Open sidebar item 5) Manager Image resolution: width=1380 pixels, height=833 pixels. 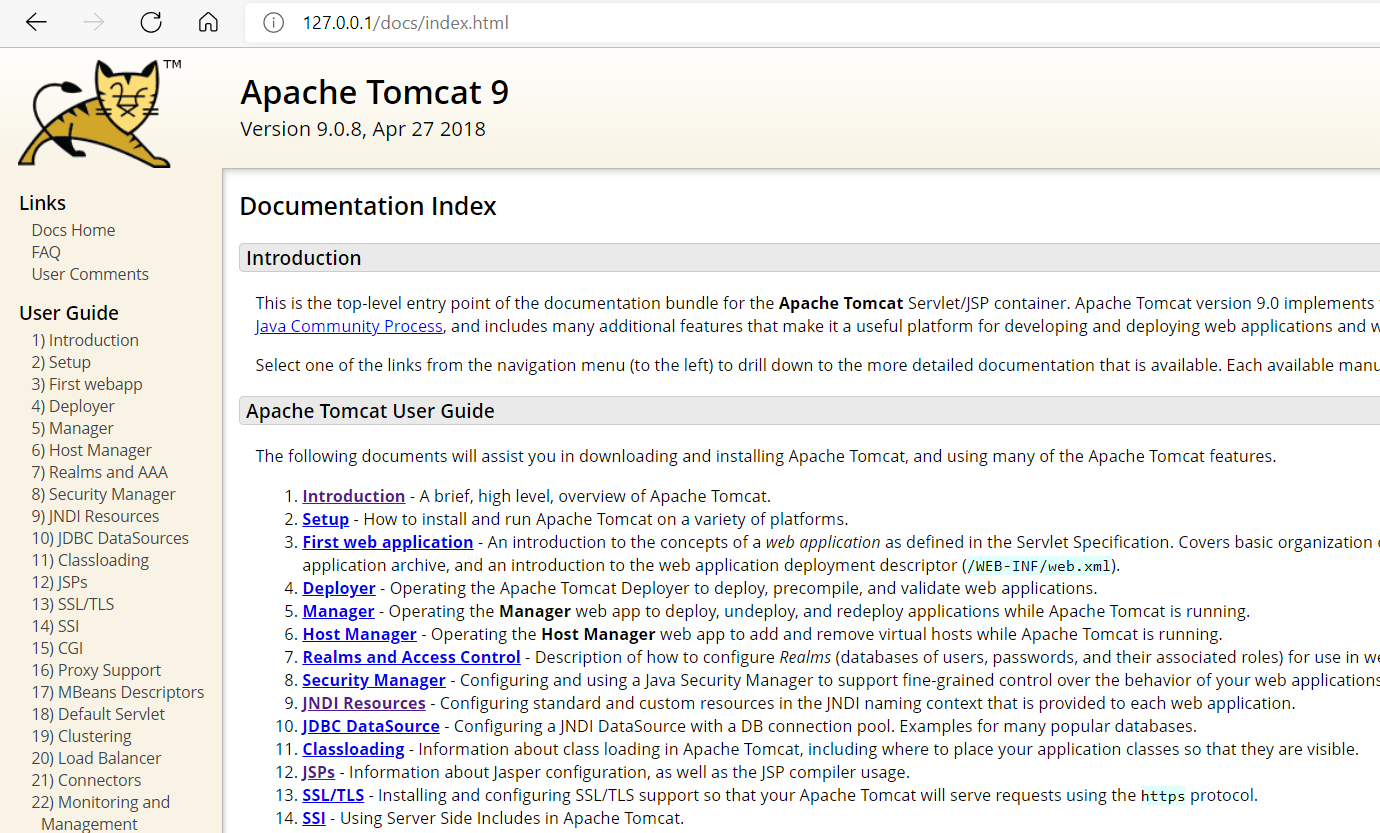click(73, 428)
